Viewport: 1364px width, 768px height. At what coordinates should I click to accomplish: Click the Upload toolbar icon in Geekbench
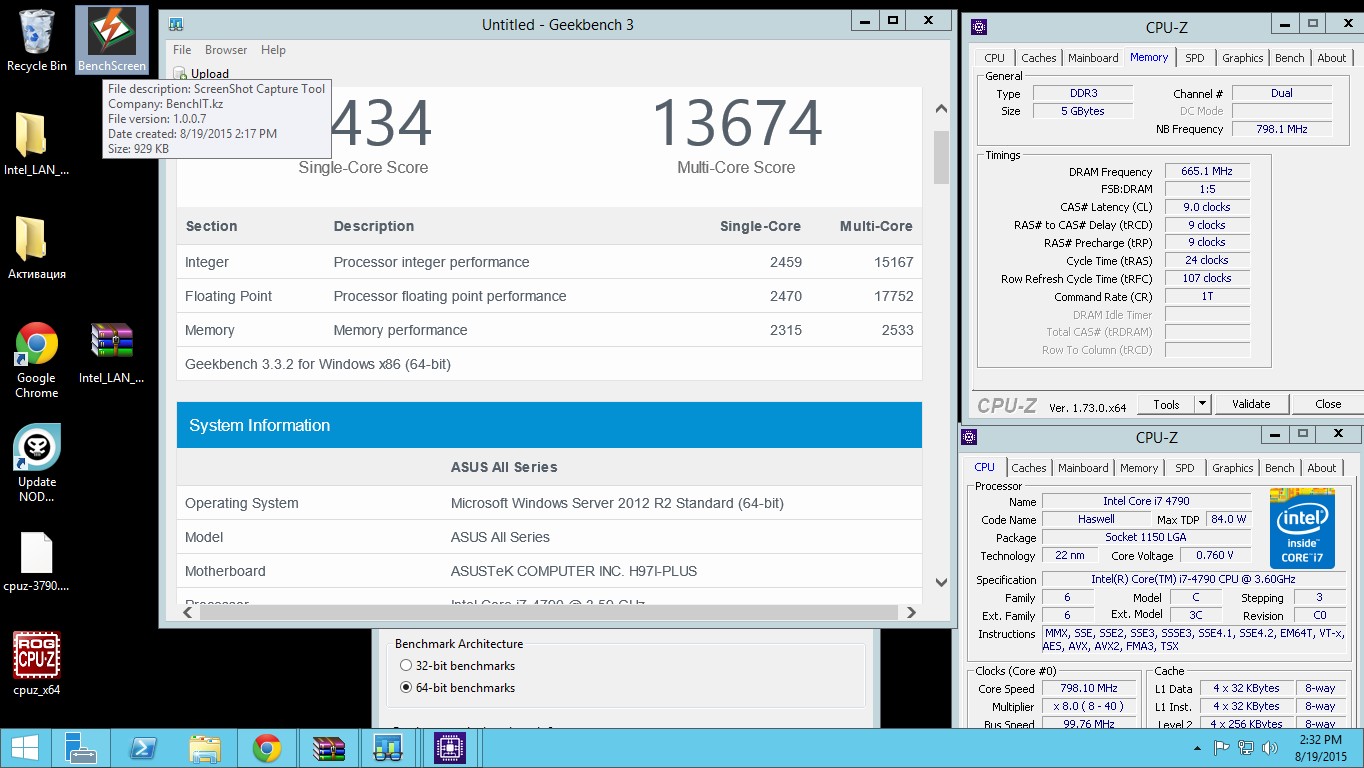(x=180, y=74)
